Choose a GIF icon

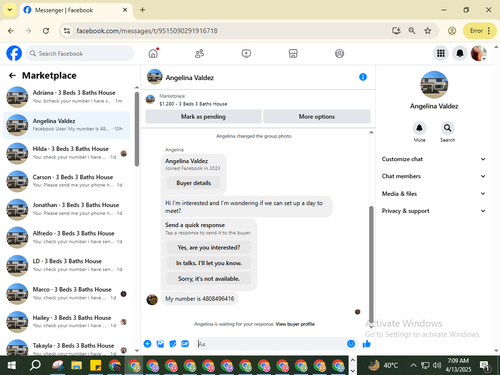click(x=185, y=344)
